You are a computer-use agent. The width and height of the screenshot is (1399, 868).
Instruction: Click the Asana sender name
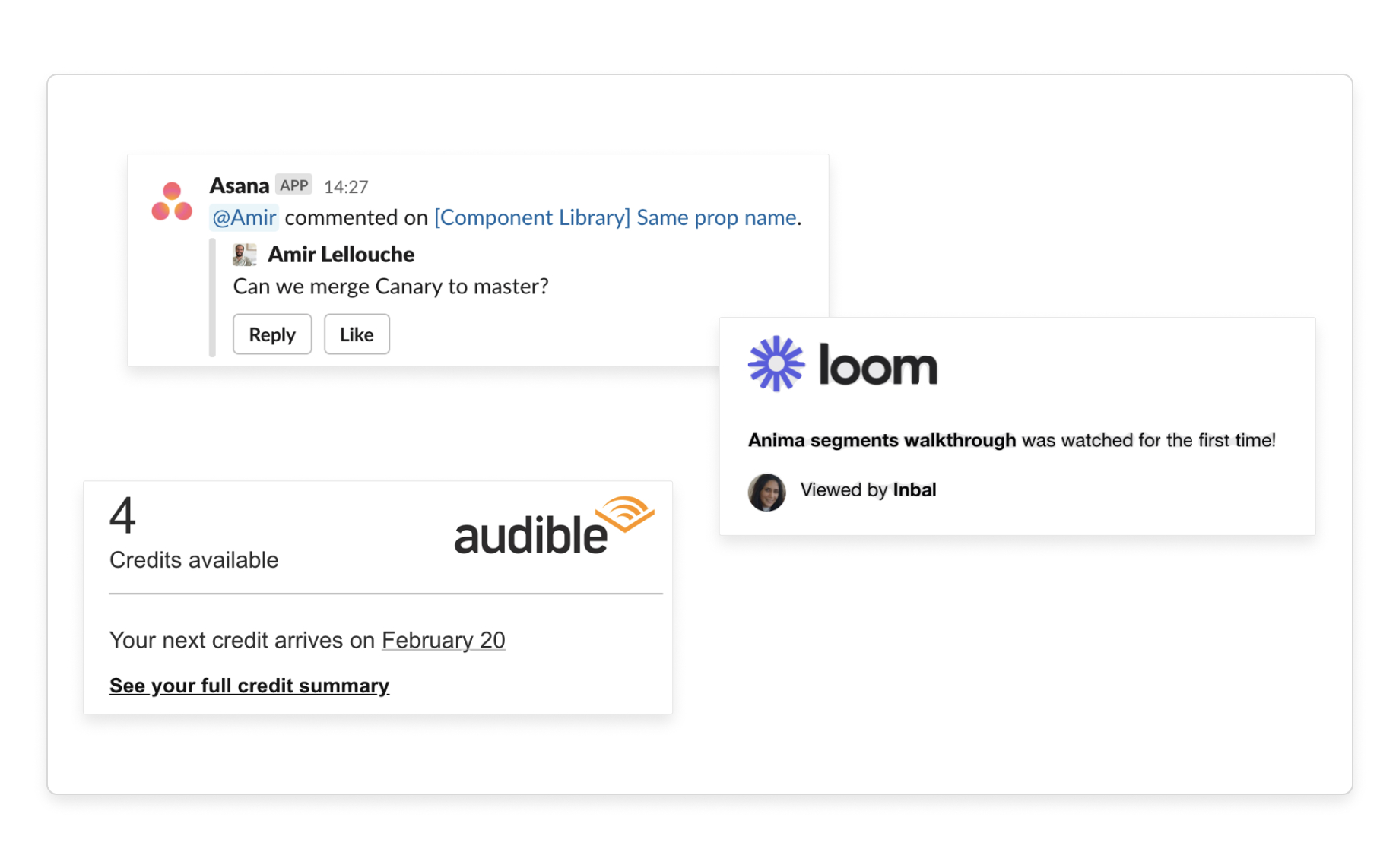[240, 185]
